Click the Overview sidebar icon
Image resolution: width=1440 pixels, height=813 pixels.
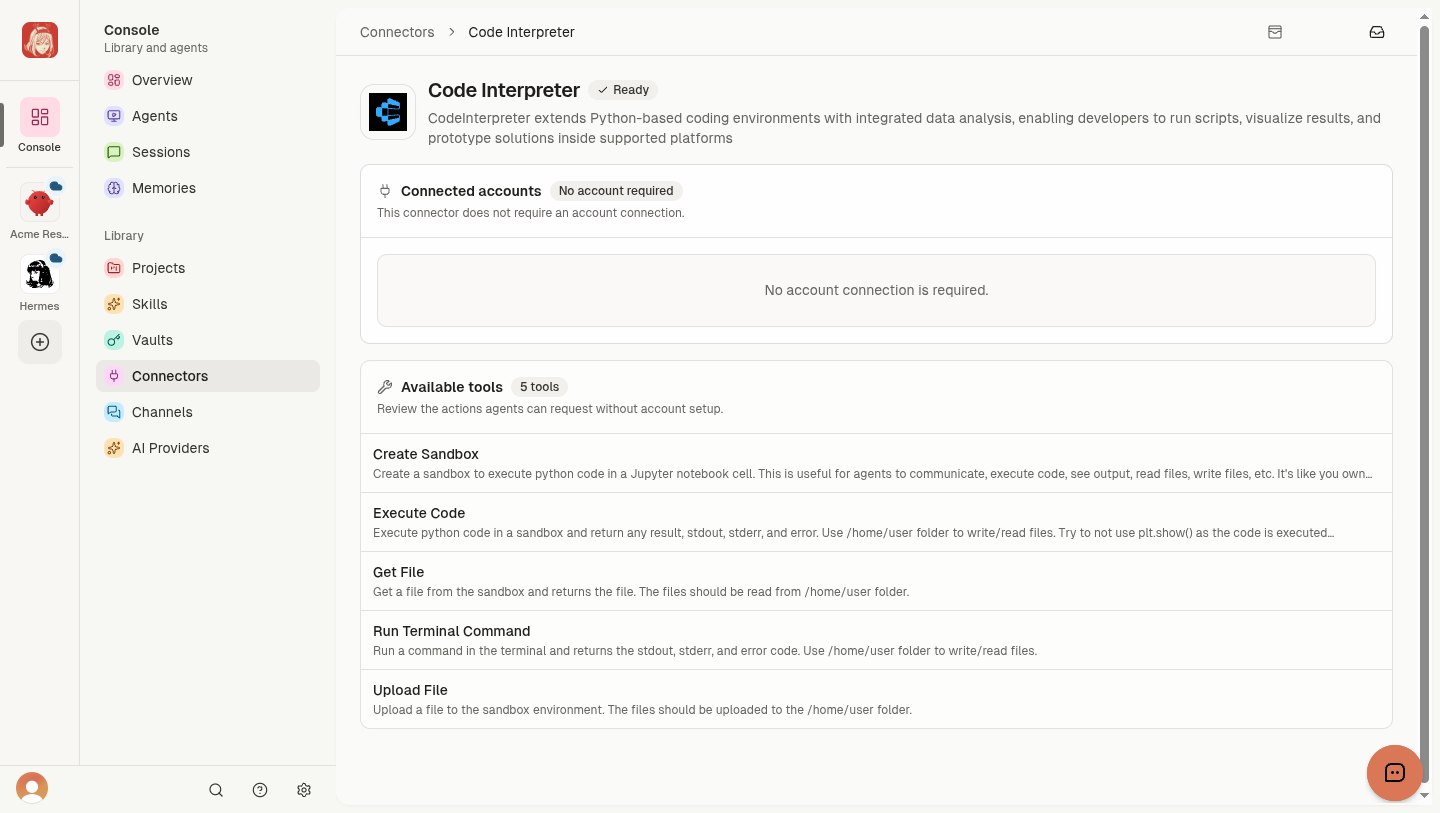[x=114, y=80]
